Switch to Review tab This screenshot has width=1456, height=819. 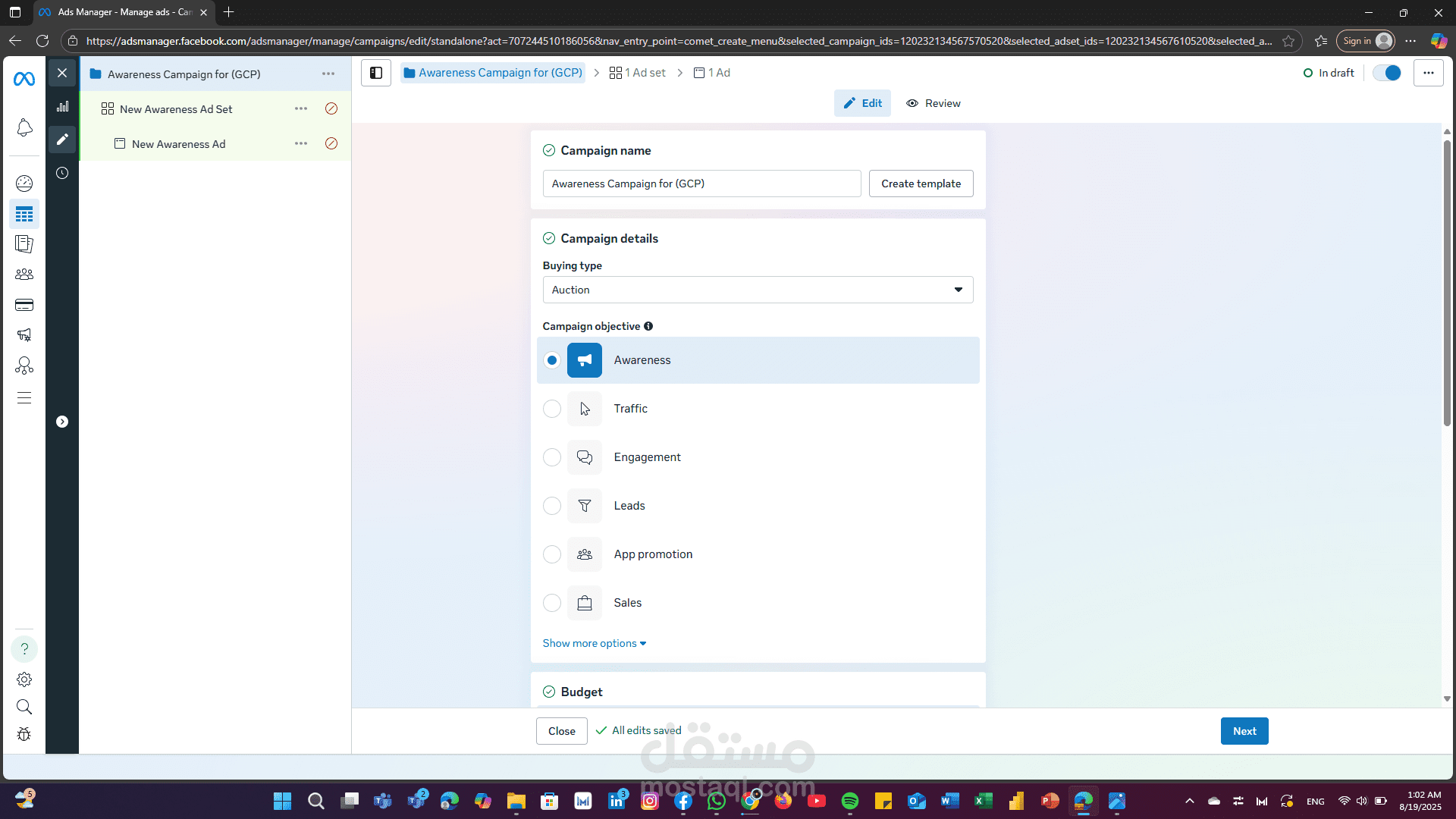pyautogui.click(x=934, y=103)
